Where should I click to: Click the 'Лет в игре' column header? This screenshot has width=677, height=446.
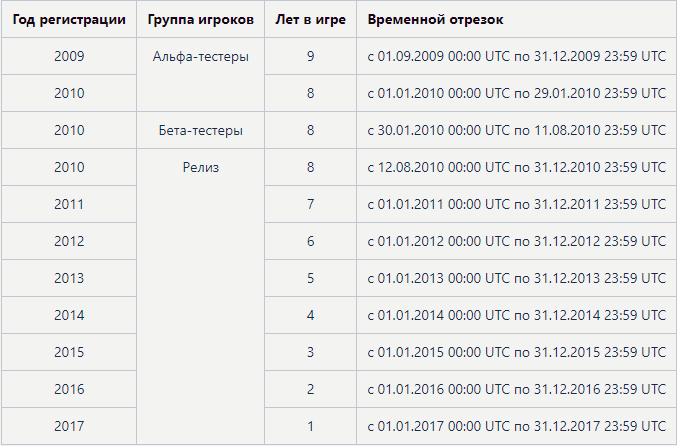tap(310, 20)
